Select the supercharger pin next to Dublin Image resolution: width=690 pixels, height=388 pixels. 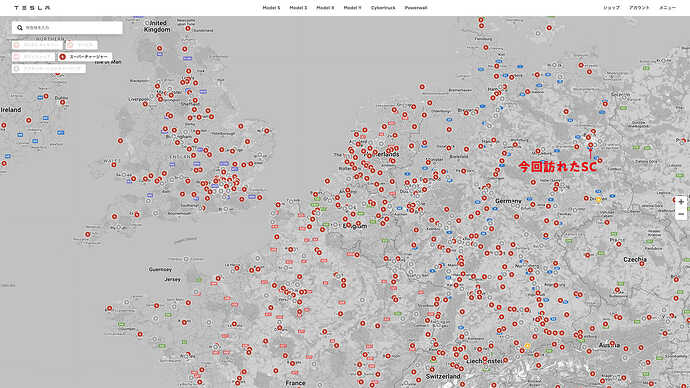[x=62, y=102]
